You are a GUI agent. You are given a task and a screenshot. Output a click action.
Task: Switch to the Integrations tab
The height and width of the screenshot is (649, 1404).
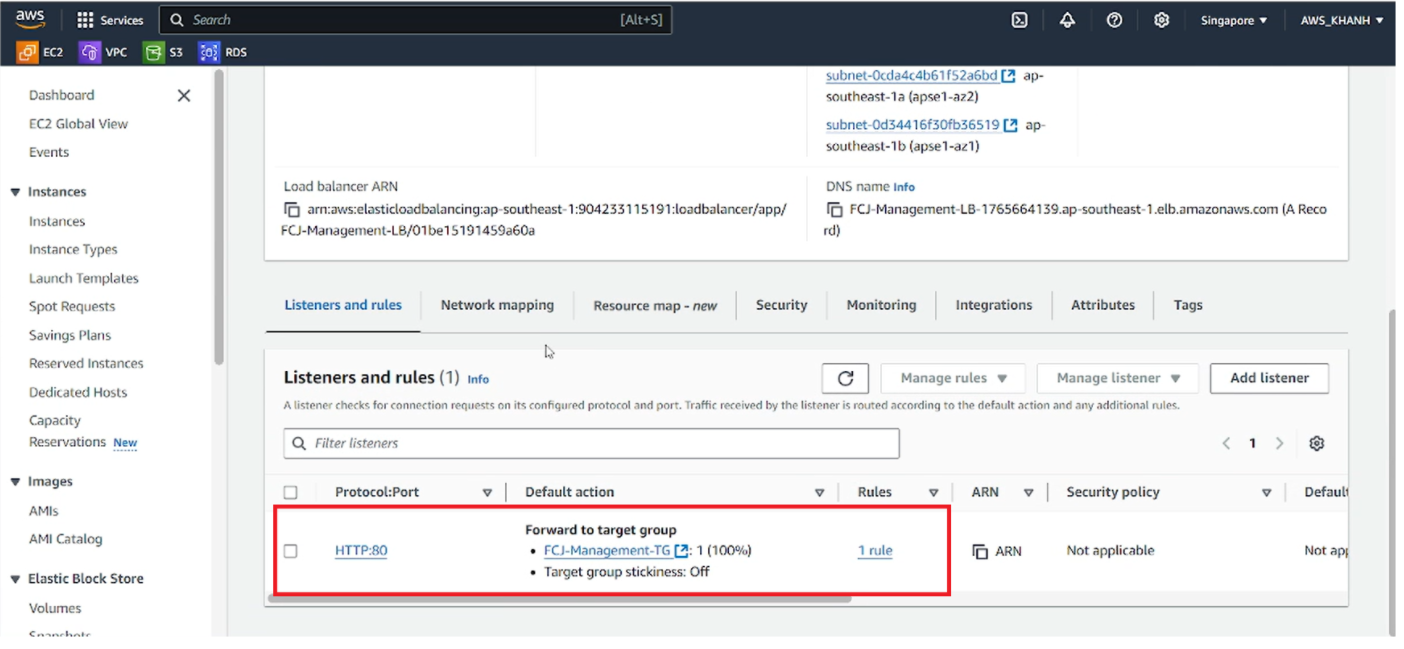[x=994, y=305]
